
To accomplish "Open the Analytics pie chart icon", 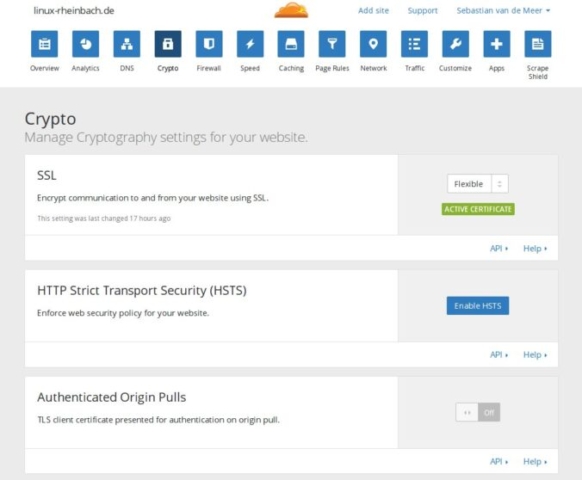I will (x=86, y=44).
